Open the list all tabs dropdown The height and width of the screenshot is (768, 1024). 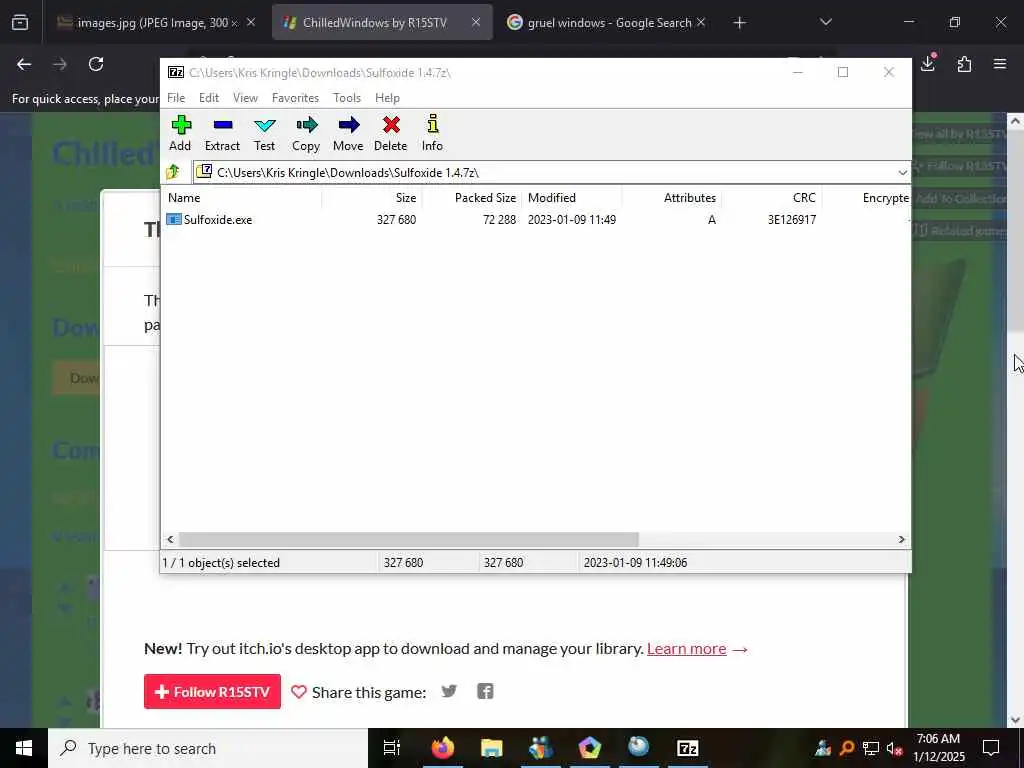click(x=825, y=22)
